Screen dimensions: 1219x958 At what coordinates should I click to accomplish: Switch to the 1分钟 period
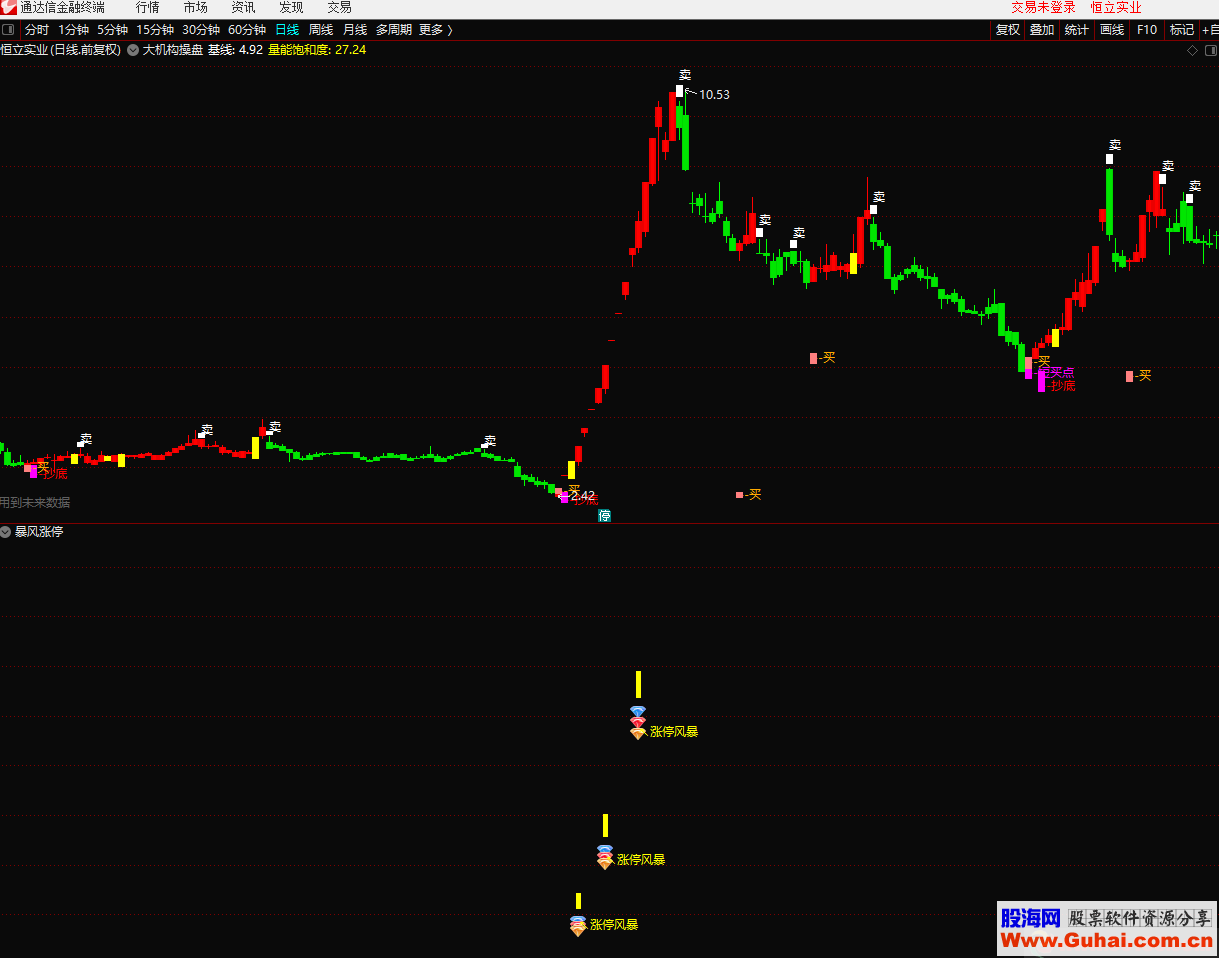click(x=74, y=30)
